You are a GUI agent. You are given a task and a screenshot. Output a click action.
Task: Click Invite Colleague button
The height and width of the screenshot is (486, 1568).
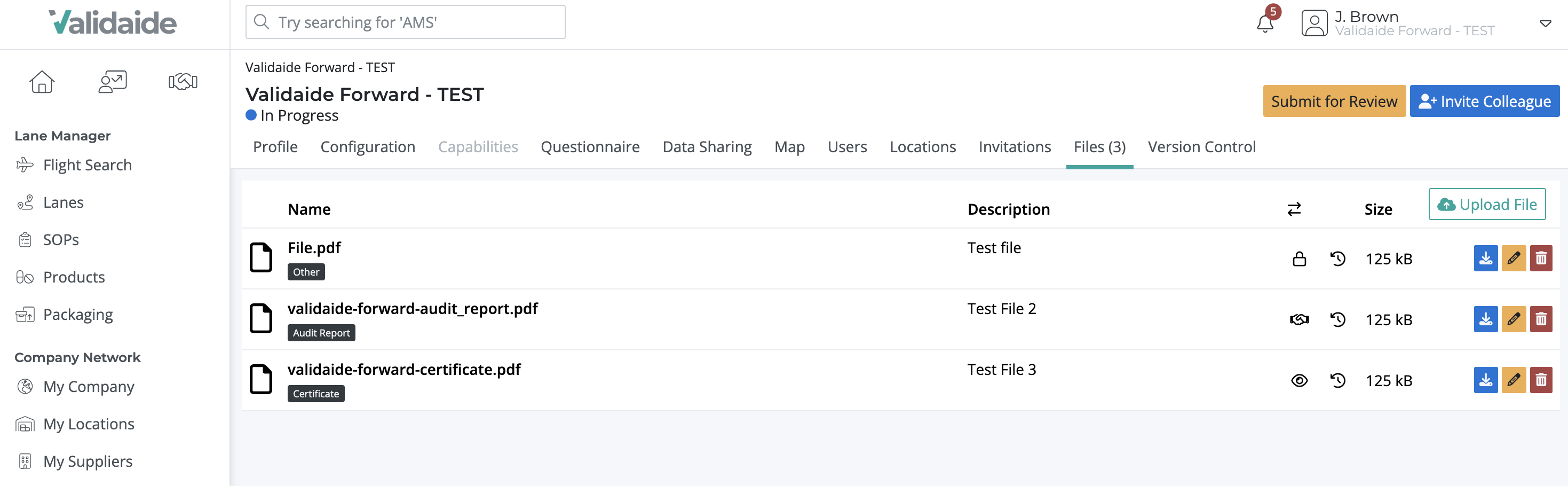(1484, 101)
